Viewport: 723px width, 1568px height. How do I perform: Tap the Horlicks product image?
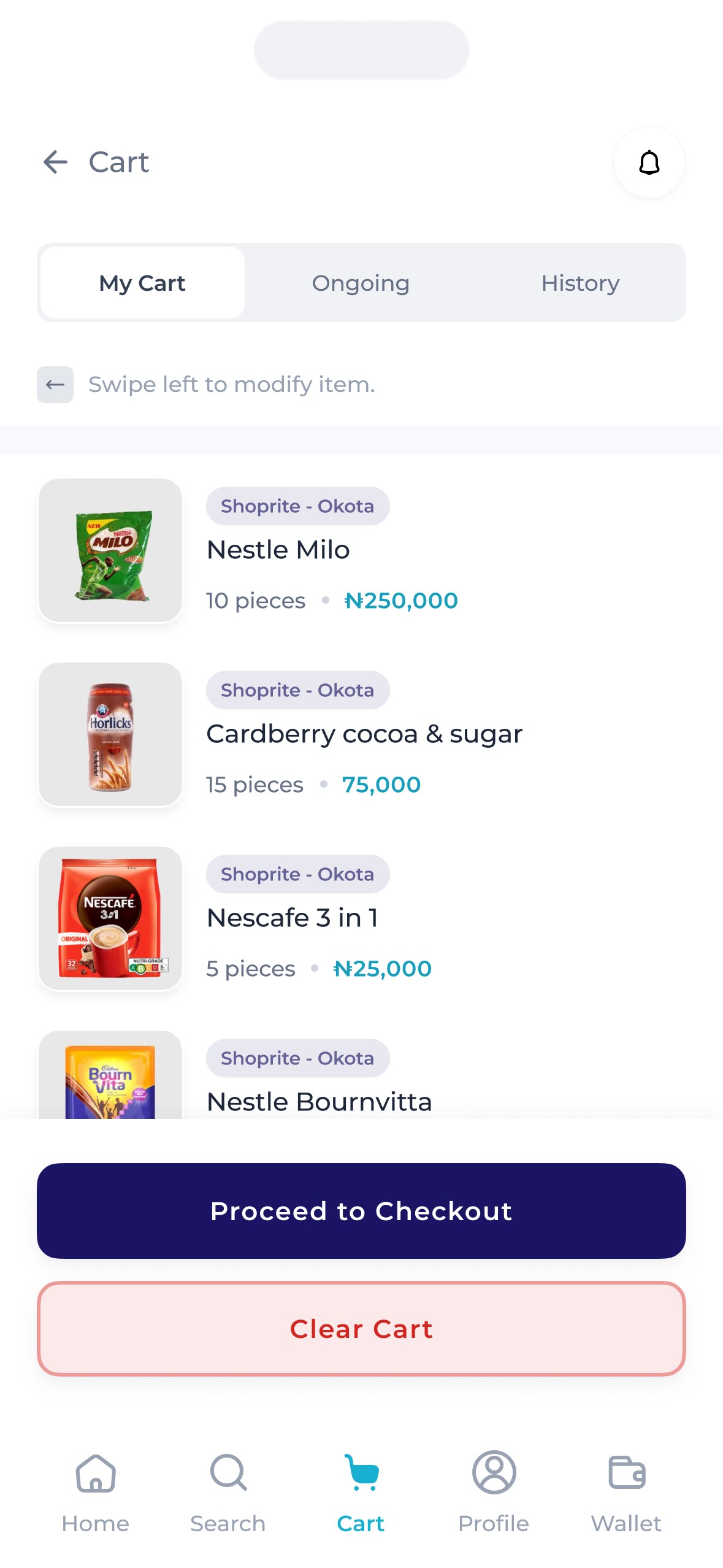(x=110, y=734)
